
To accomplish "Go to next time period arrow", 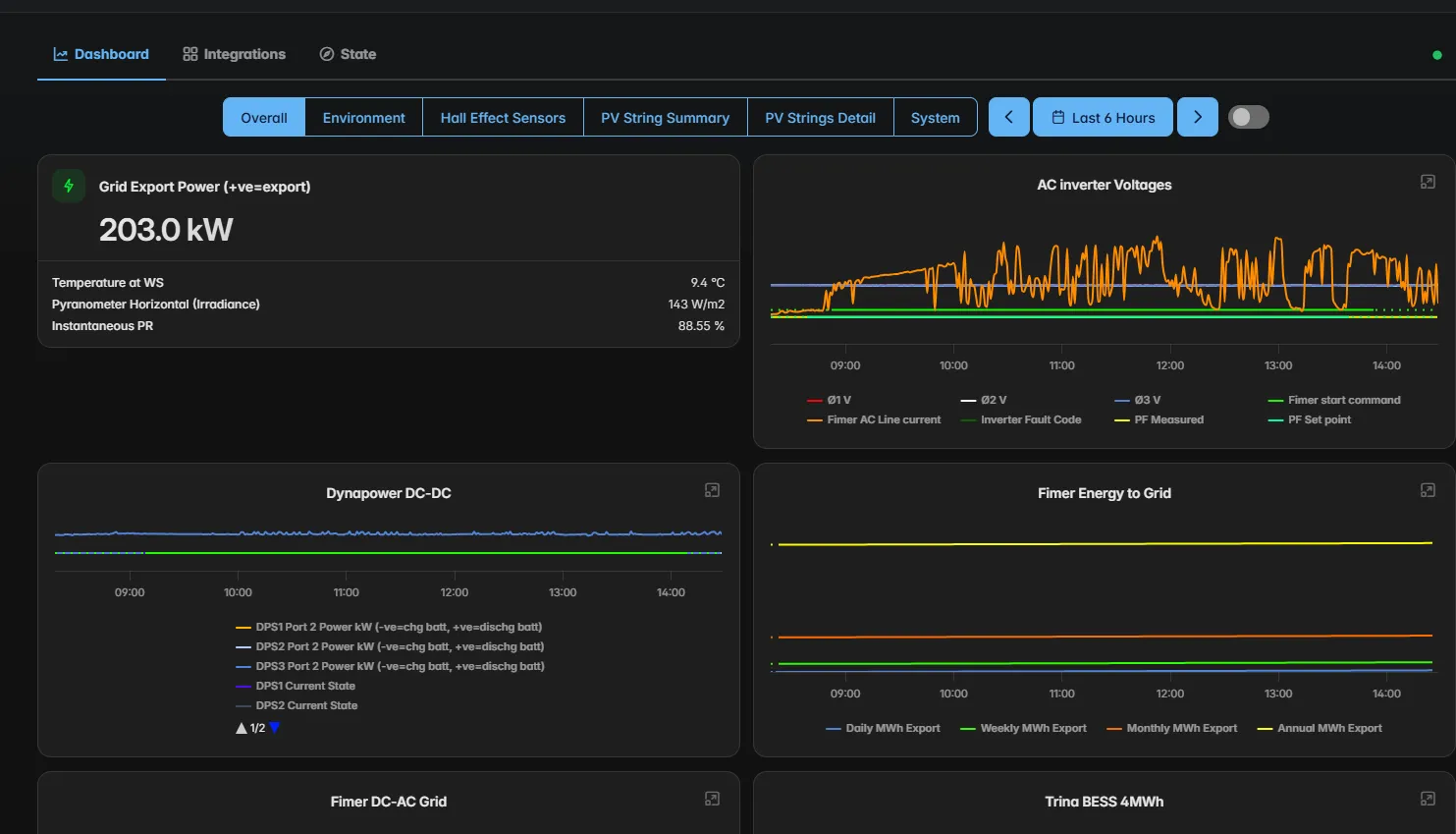I will pyautogui.click(x=1198, y=117).
